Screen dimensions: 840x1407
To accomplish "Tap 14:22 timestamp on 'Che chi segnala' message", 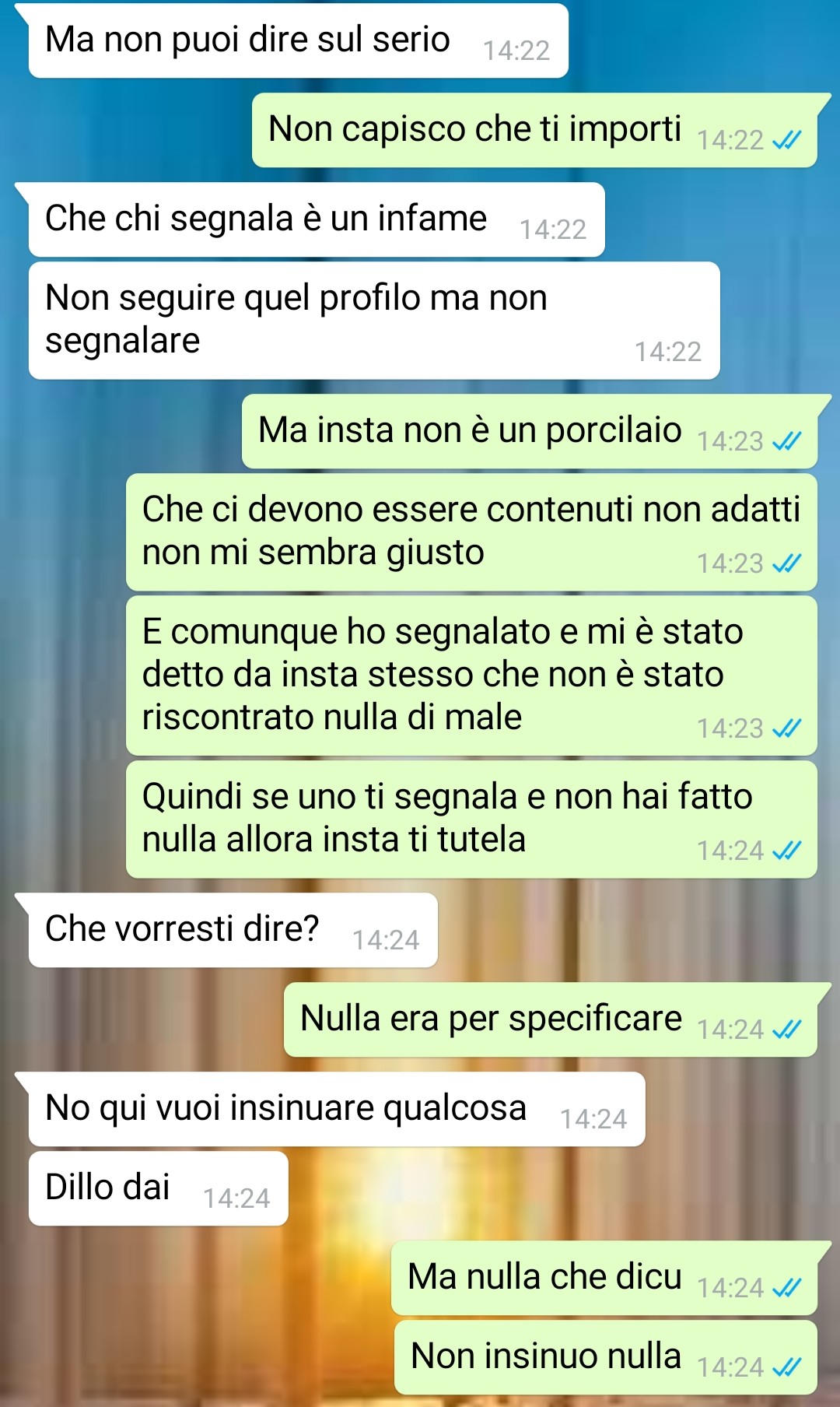I will click(x=553, y=230).
